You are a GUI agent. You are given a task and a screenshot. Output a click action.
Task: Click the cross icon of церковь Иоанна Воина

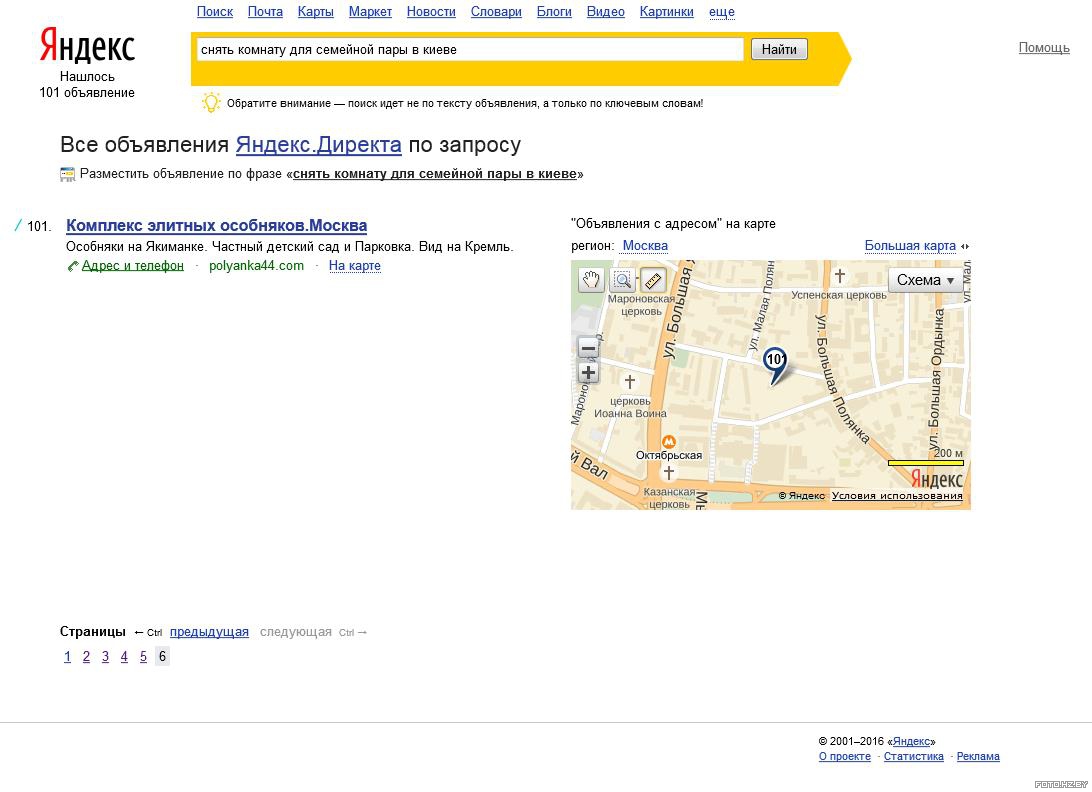tap(630, 382)
